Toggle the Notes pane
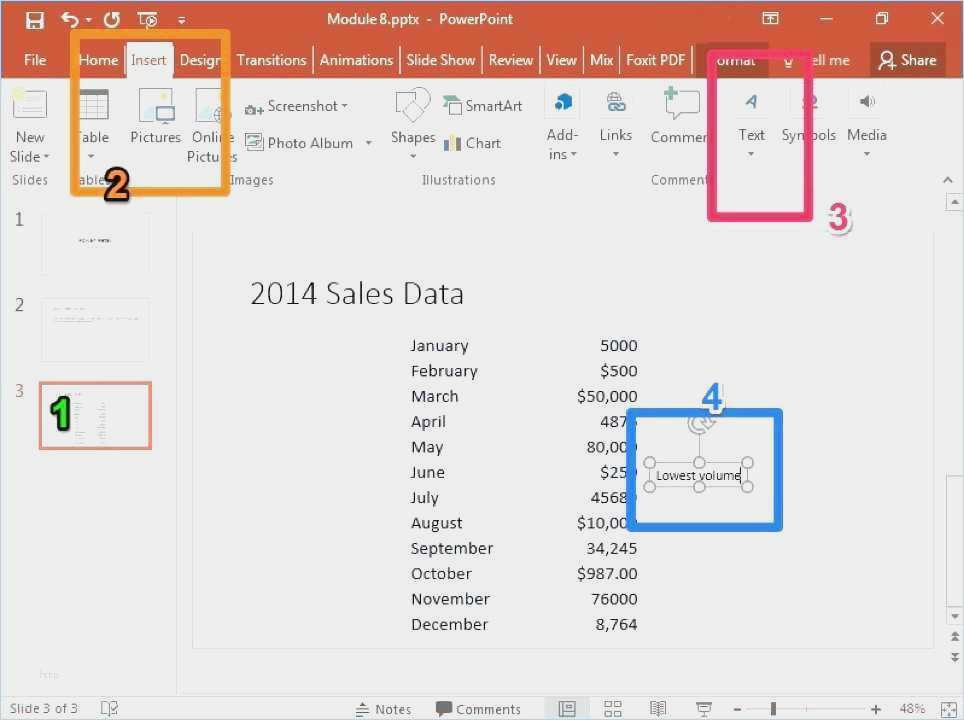The height and width of the screenshot is (720, 964). tap(383, 709)
